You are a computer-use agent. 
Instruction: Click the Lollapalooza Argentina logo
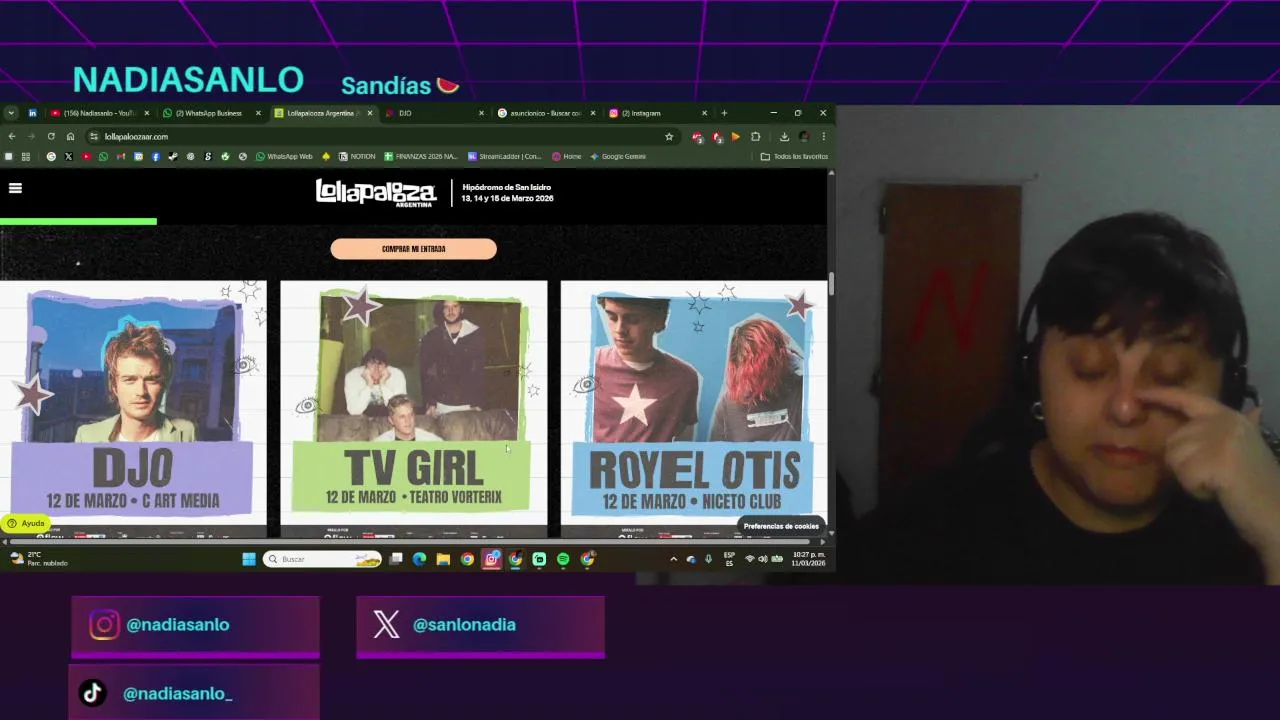376,193
